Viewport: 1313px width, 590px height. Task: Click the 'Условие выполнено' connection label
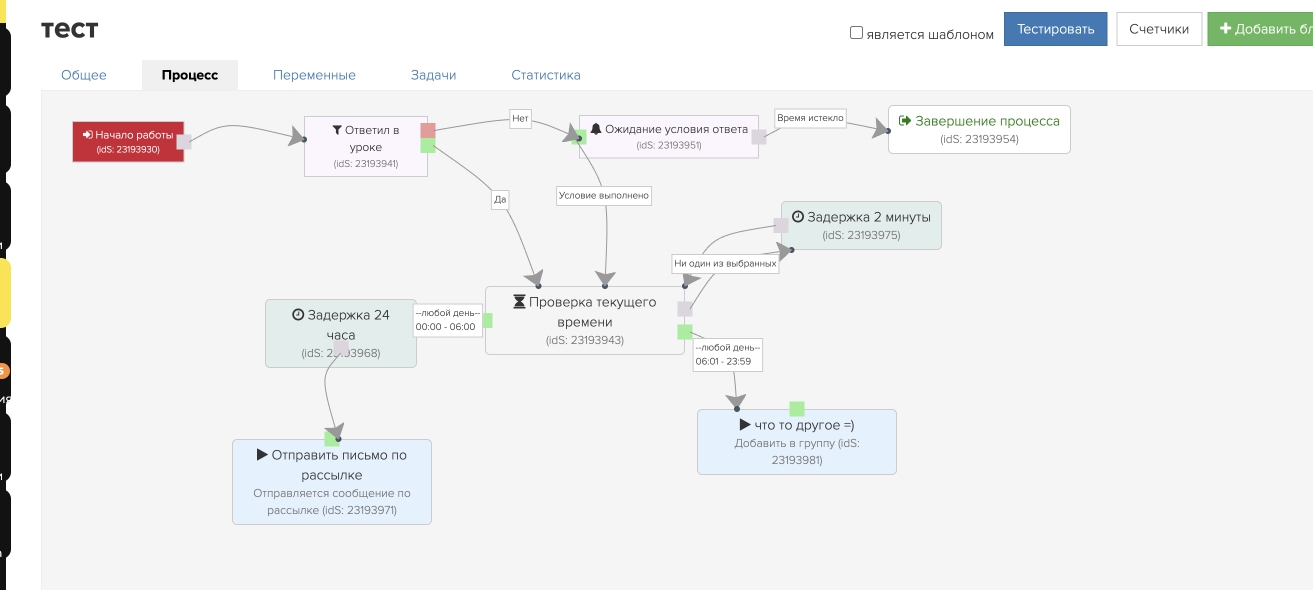tap(604, 196)
